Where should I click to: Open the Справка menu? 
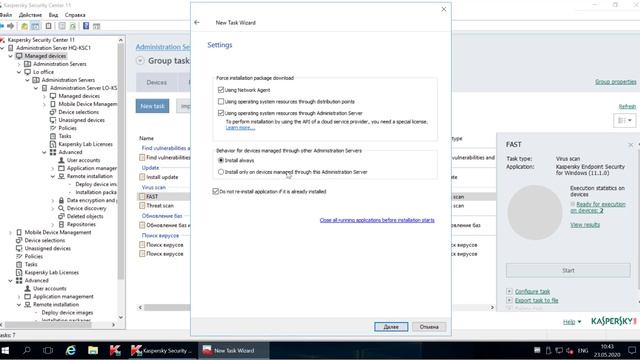(75, 15)
